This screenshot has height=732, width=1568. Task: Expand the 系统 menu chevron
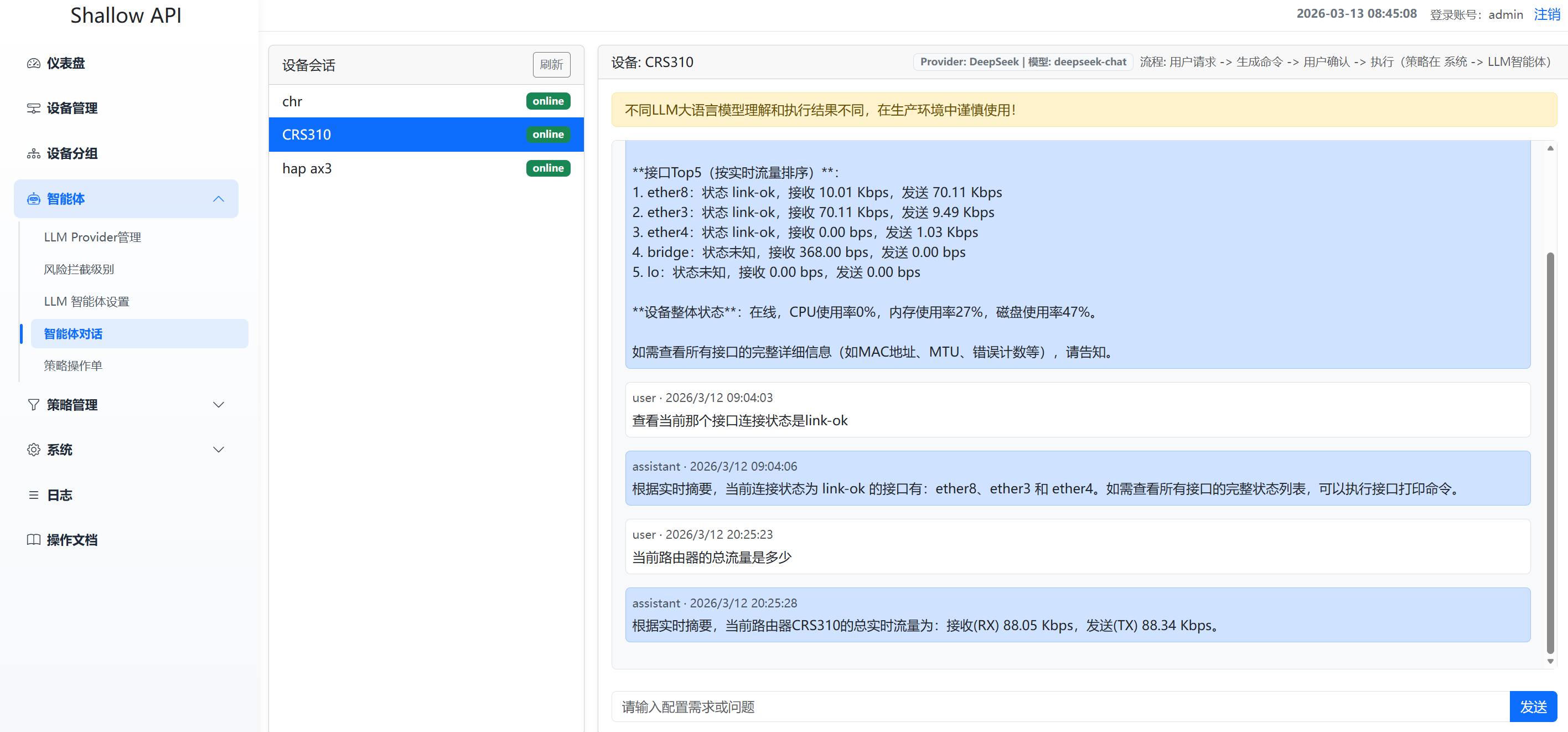(x=219, y=450)
